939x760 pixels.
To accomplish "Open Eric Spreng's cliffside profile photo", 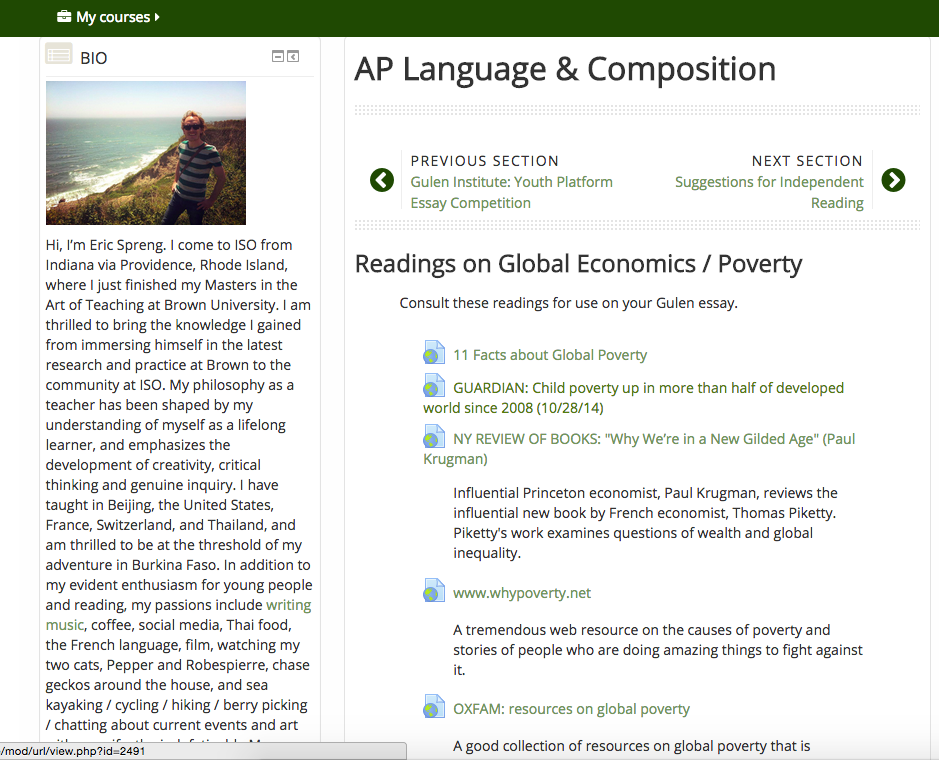I will (x=146, y=153).
